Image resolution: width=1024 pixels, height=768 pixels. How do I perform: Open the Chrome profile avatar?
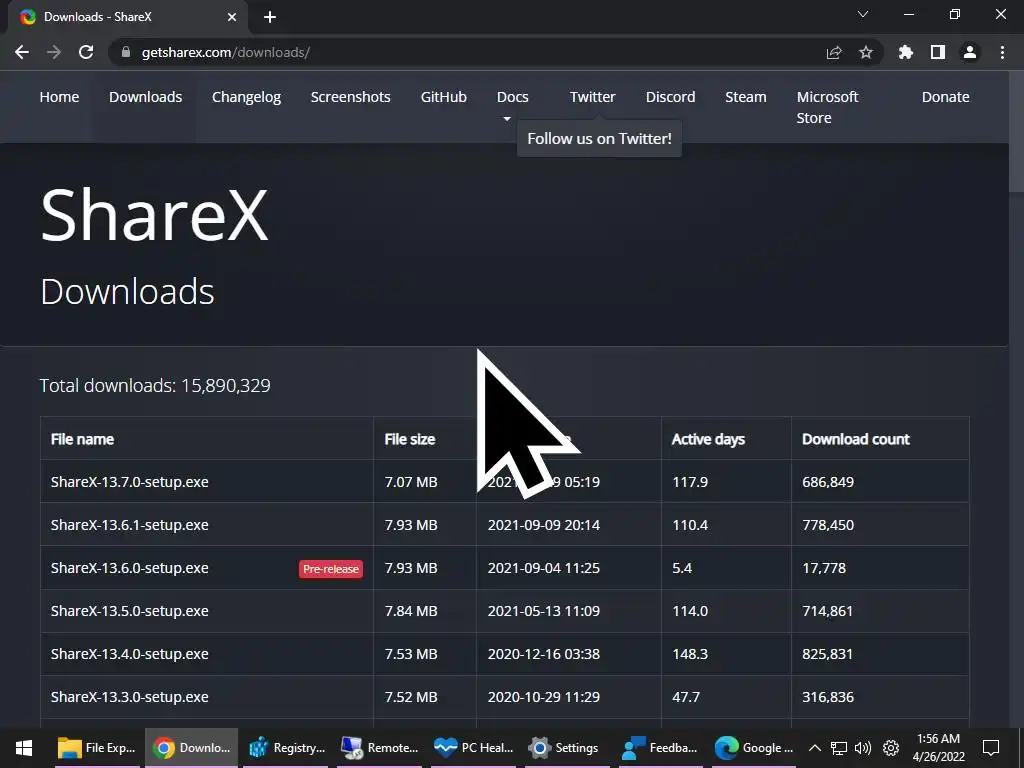coord(970,52)
